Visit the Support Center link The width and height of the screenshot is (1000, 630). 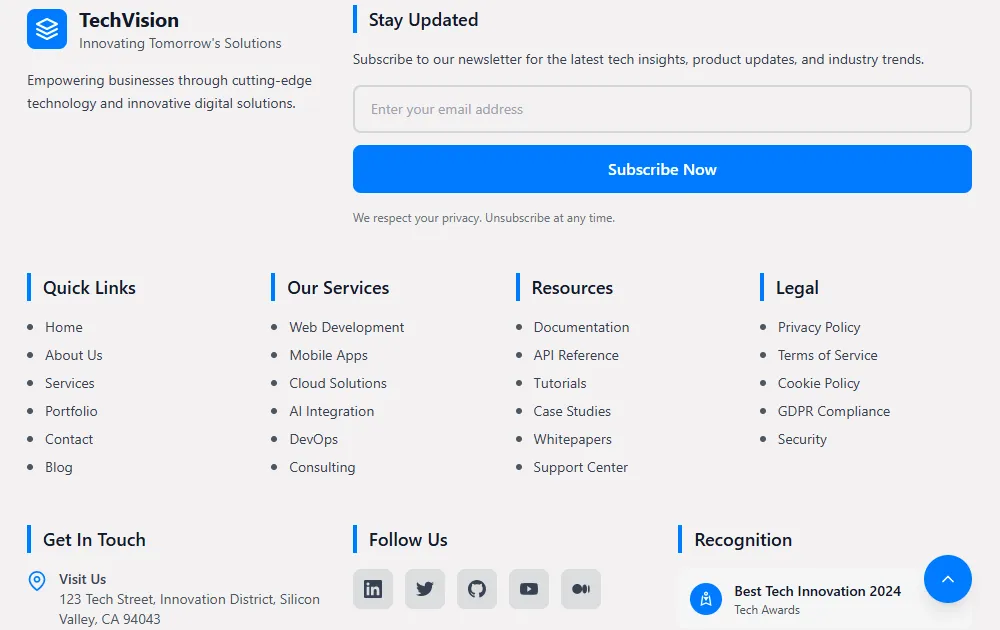coord(580,467)
